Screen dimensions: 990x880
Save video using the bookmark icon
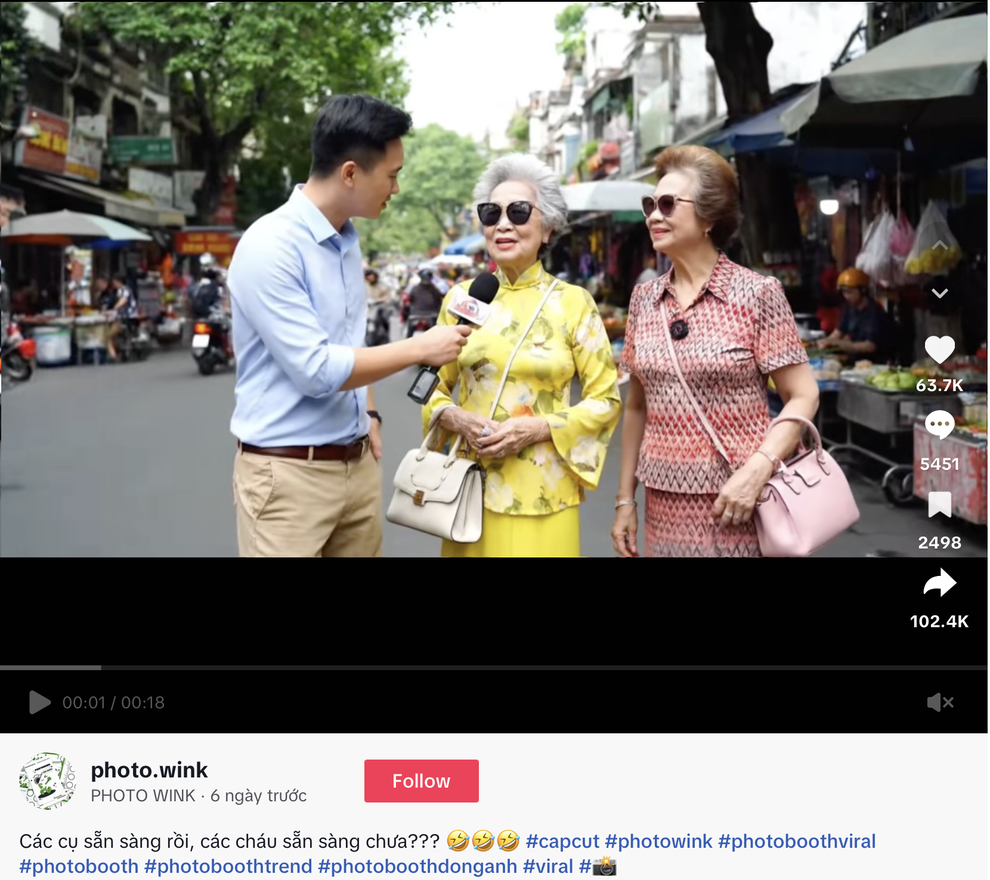939,505
